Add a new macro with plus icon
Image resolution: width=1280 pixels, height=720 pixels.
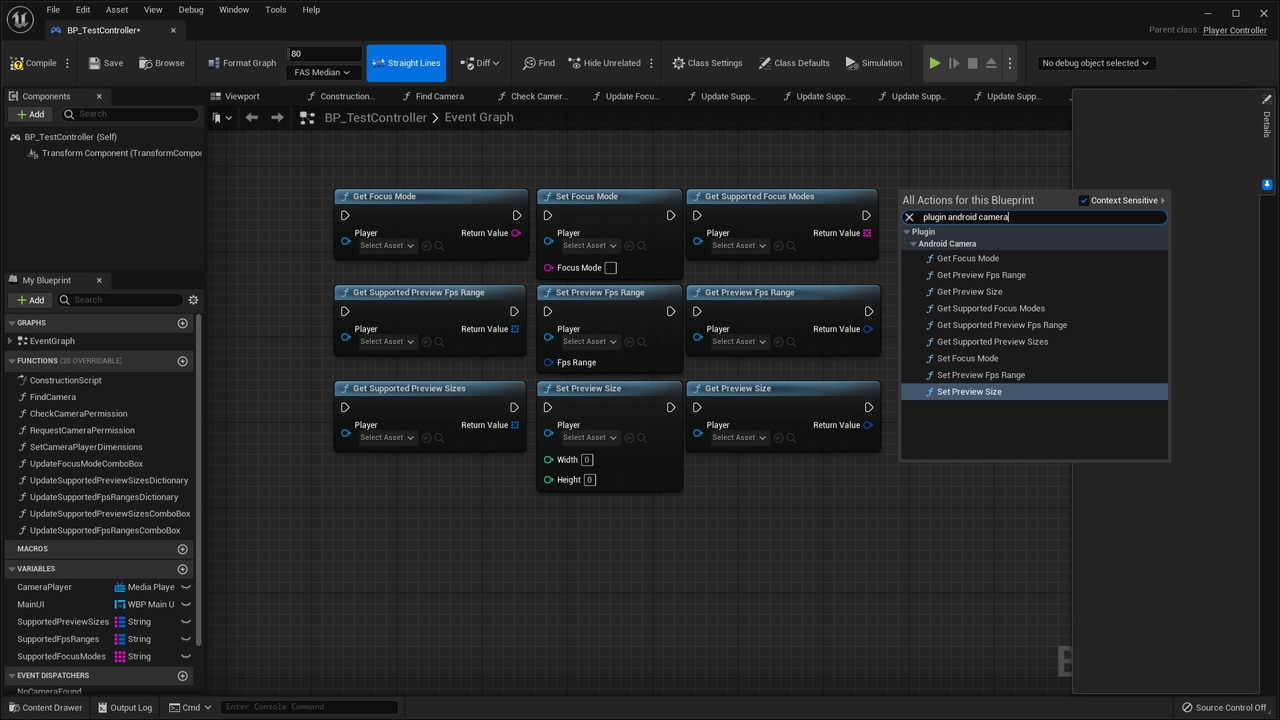[x=182, y=549]
